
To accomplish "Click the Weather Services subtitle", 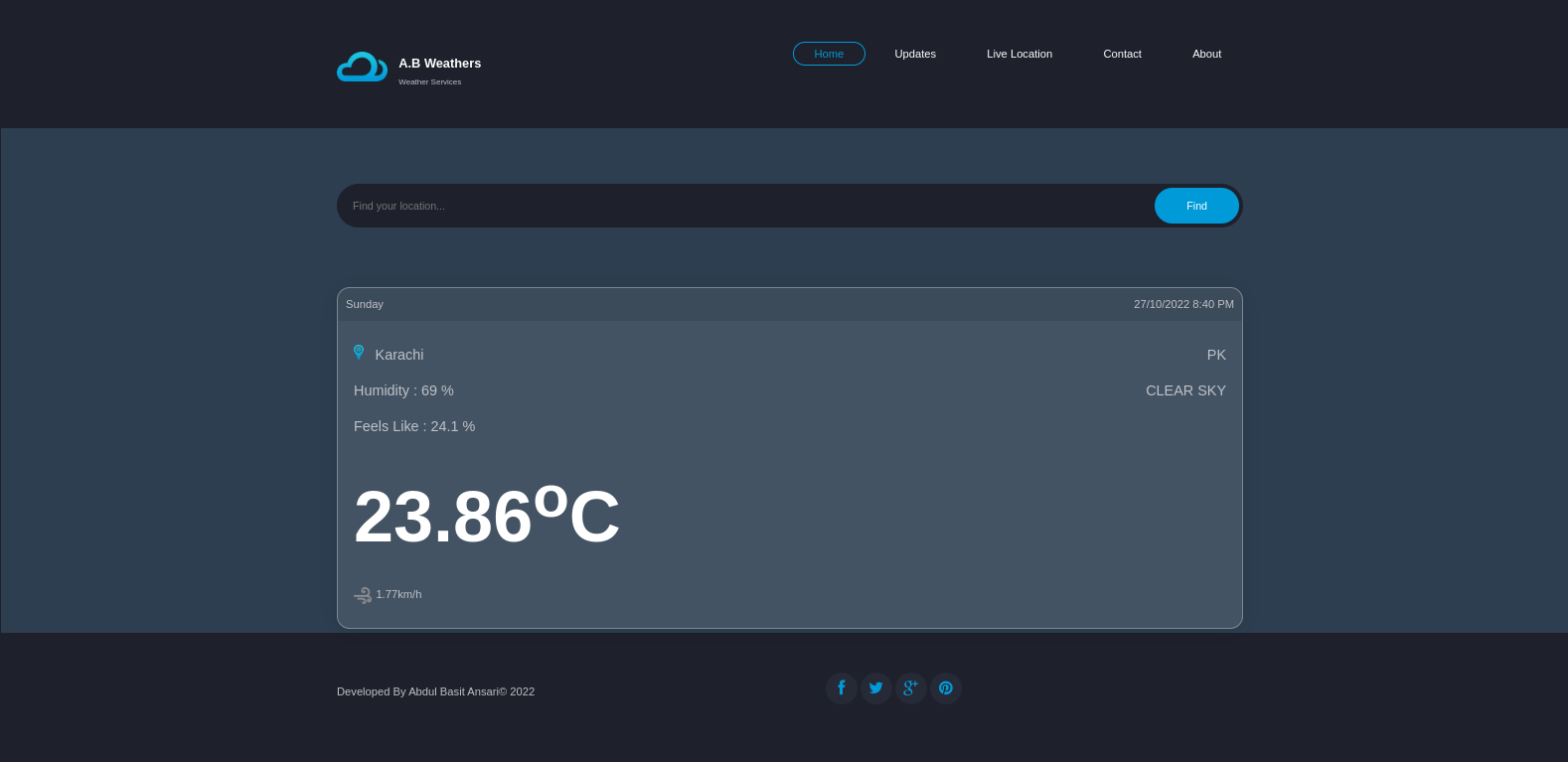I will (430, 82).
